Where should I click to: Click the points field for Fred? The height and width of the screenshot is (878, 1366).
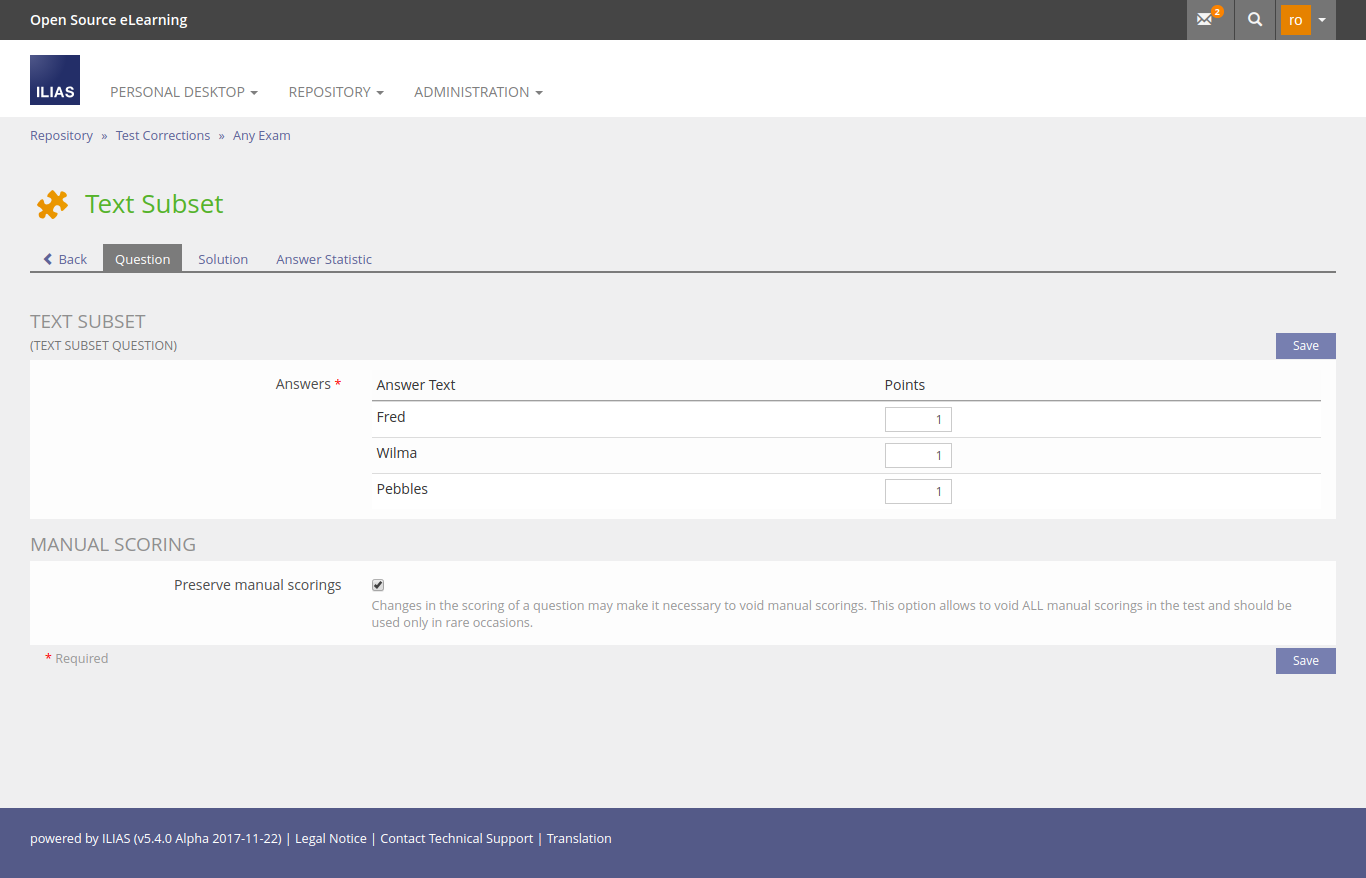[918, 420]
